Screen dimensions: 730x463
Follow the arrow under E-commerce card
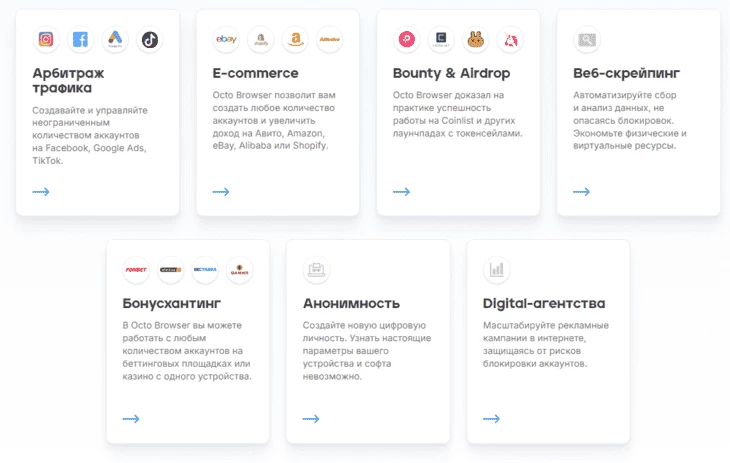(221, 191)
